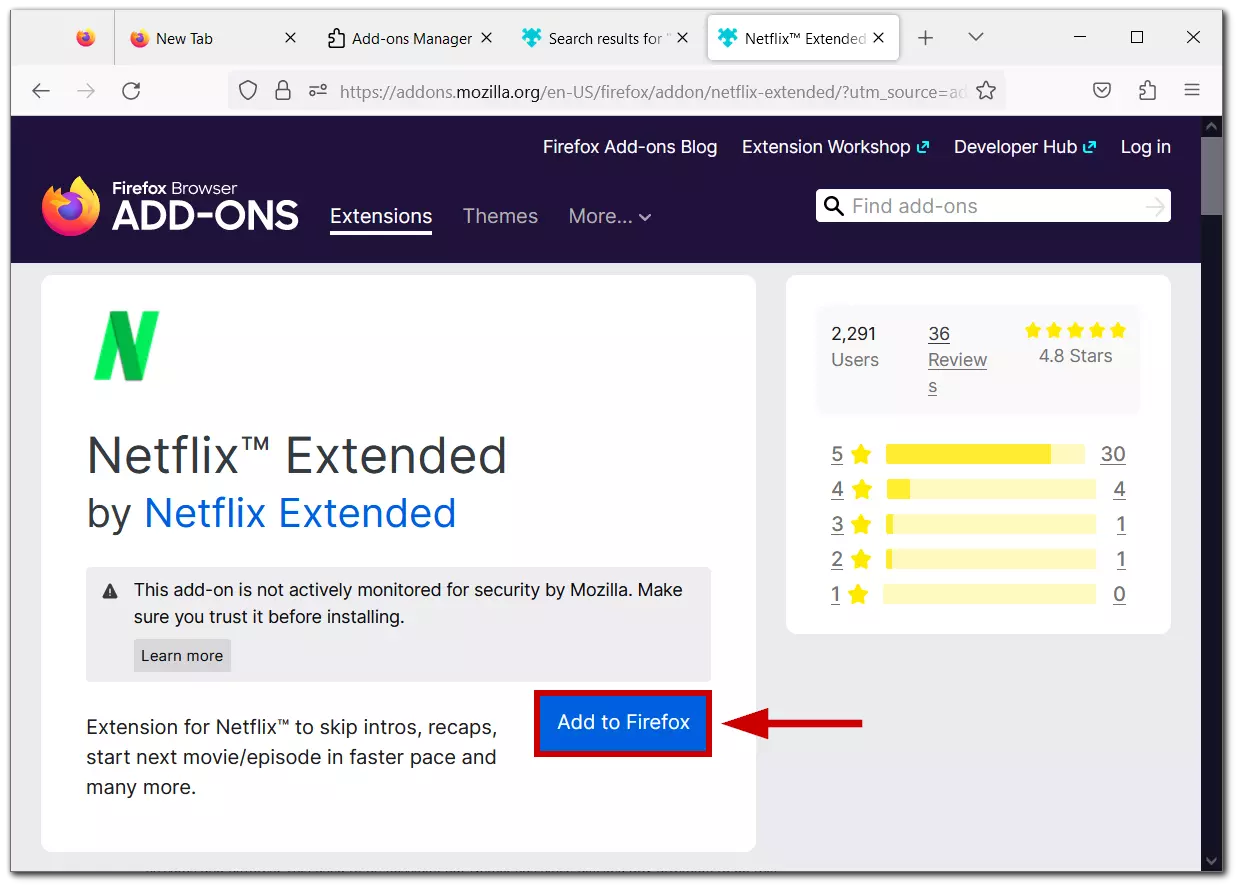Expand the List all tabs chevron

976,38
